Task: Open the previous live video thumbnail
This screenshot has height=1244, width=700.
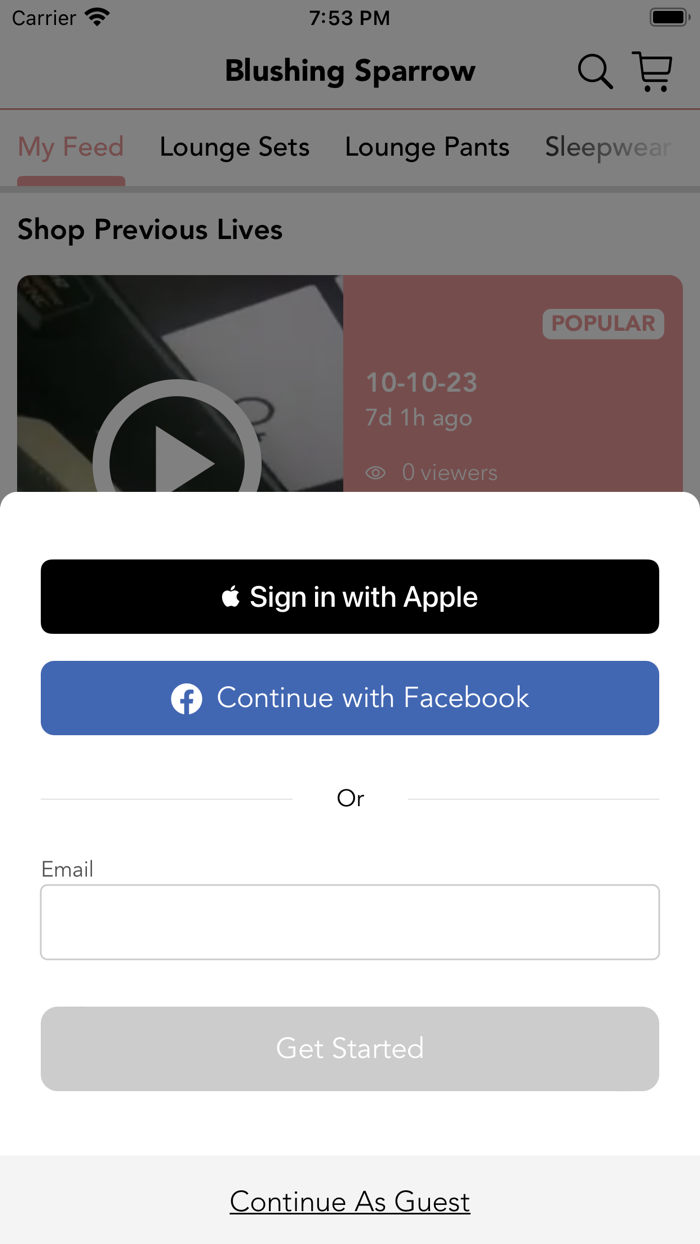Action: tap(180, 384)
